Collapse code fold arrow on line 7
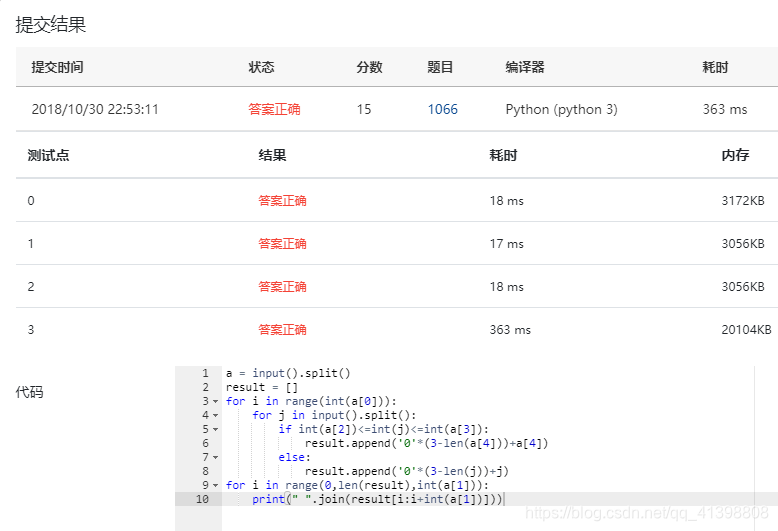This screenshot has width=778, height=531. point(215,457)
